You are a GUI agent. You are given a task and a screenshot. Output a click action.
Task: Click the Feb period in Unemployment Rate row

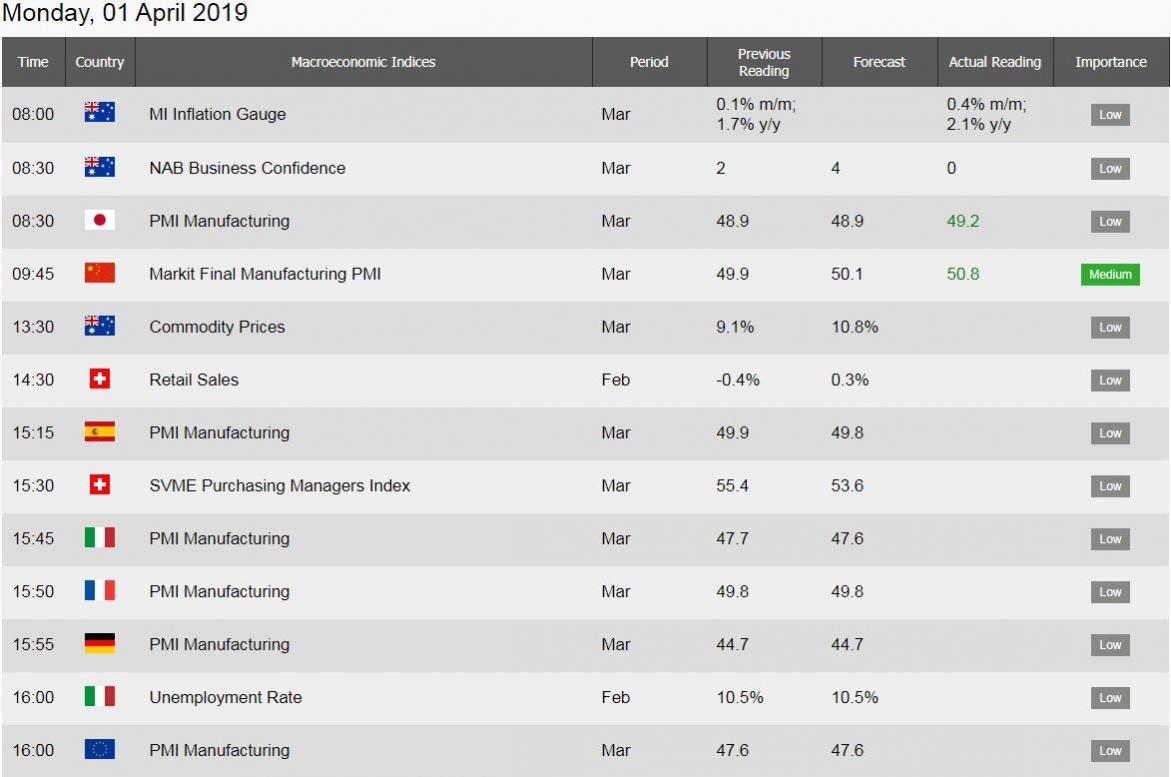click(615, 698)
